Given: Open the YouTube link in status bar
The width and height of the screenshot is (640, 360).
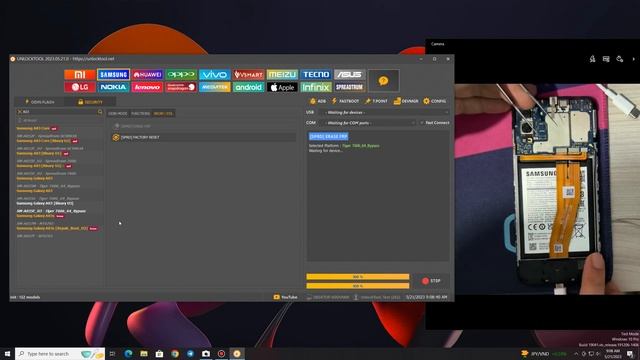Looking at the screenshot, I should coord(285,297).
